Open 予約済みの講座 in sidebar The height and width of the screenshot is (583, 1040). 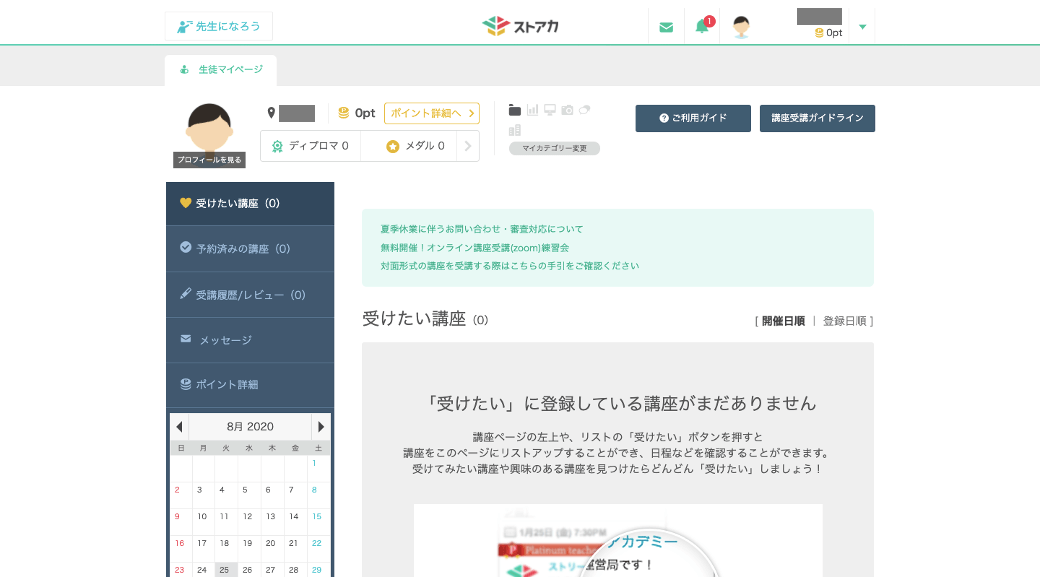[243, 248]
